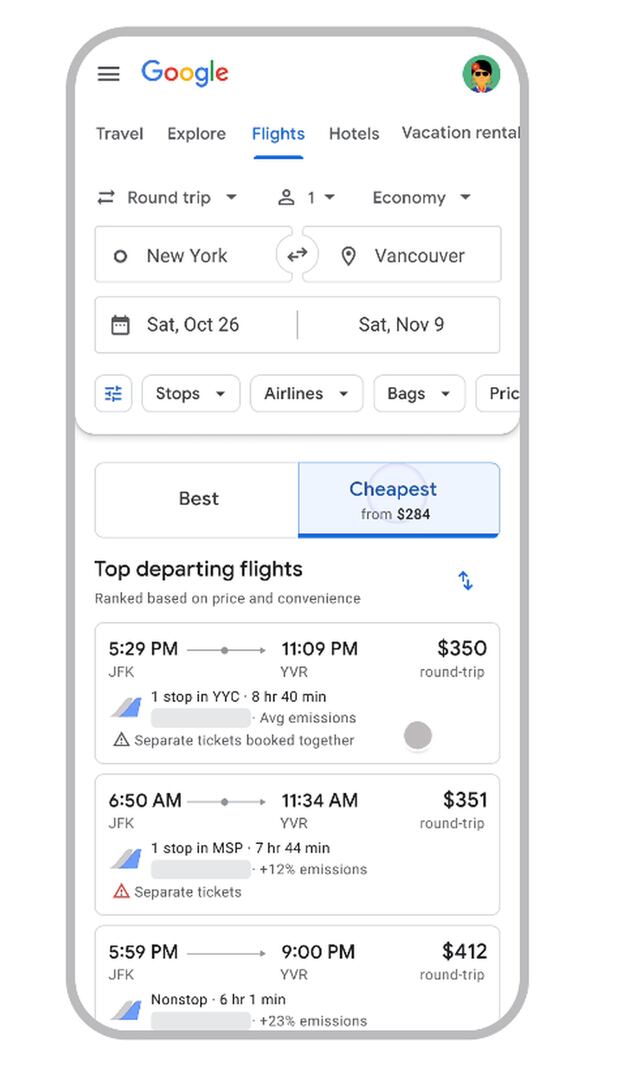Switch to the Hotels tab
Image resolution: width=620 pixels, height=1079 pixels.
pos(354,133)
